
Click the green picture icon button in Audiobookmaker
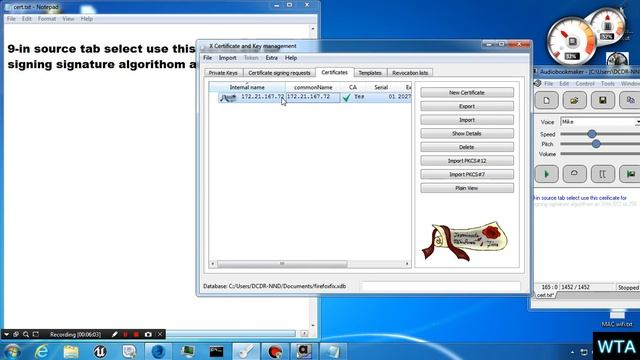click(630, 174)
